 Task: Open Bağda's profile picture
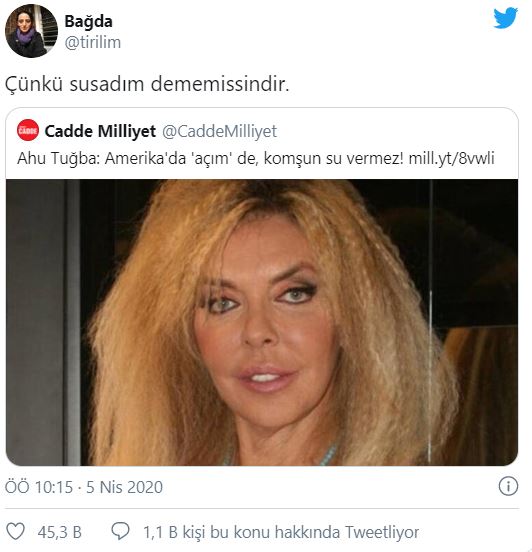pyautogui.click(x=31, y=31)
